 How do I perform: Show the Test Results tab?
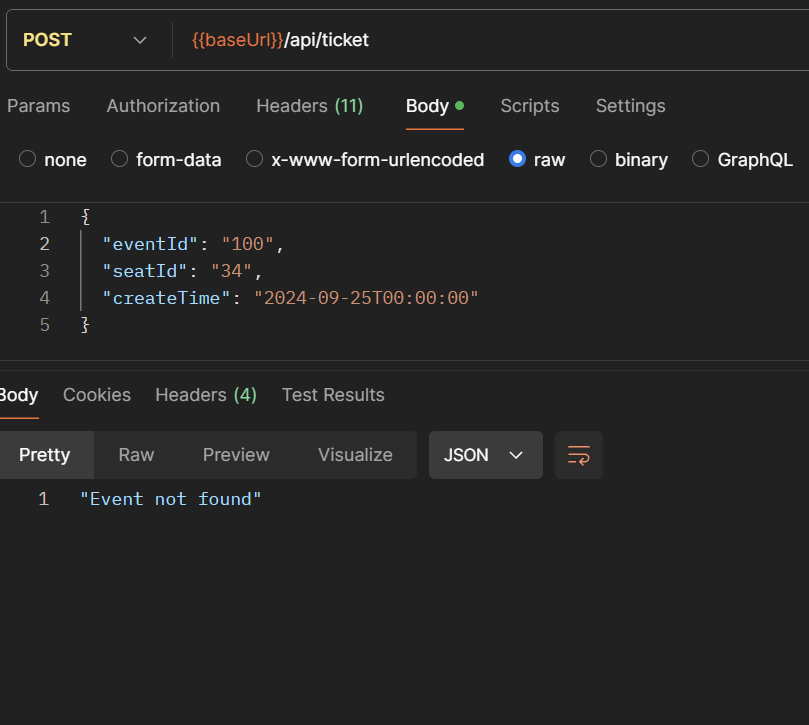(333, 395)
